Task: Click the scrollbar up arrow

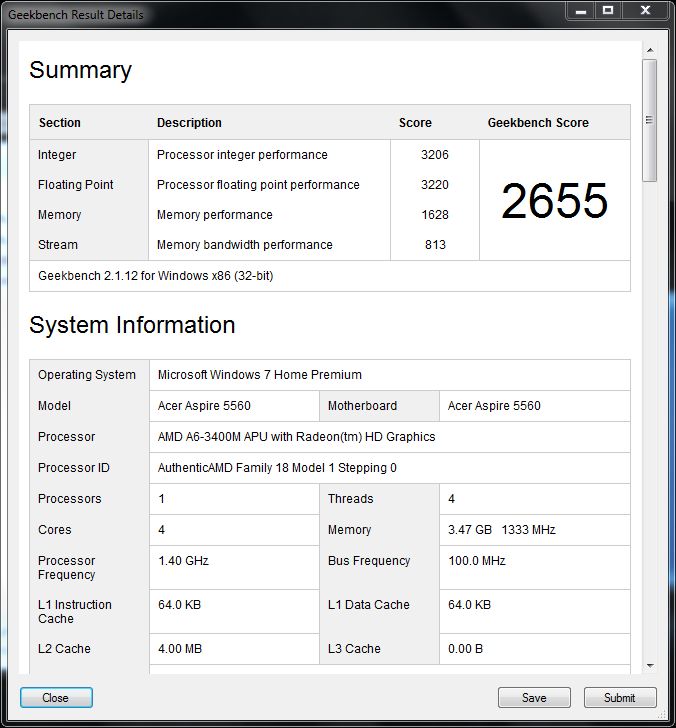Action: 650,50
